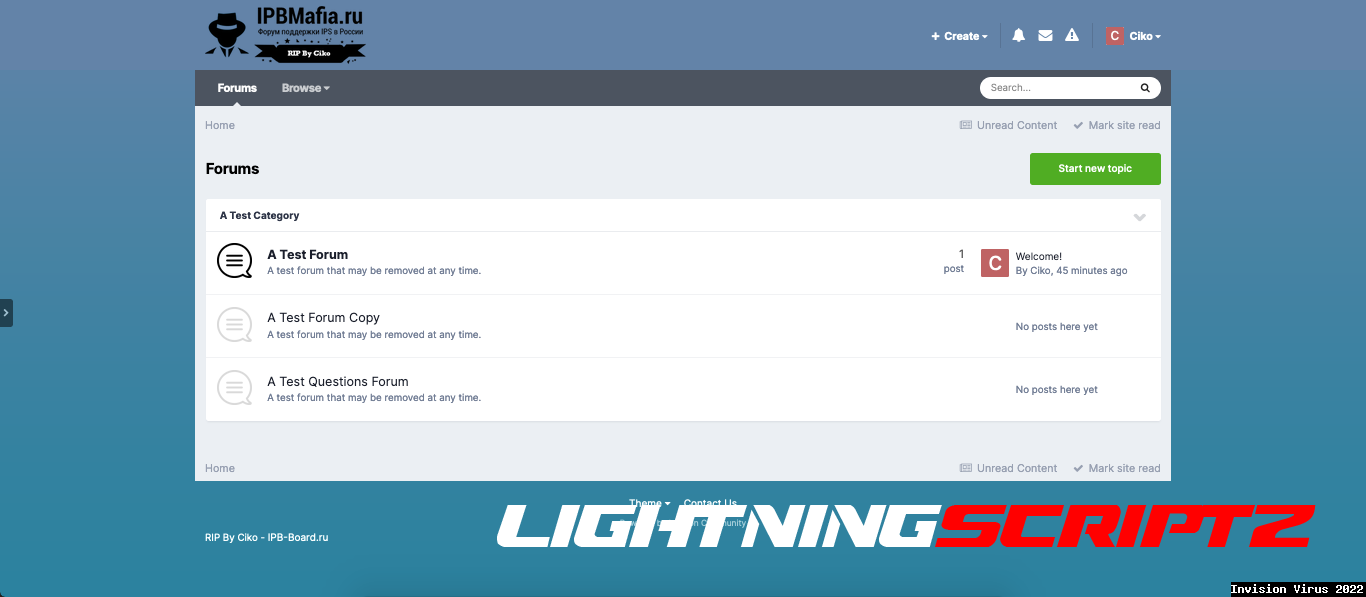Expand the left side panel arrow
The image size is (1366, 597).
click(6, 313)
